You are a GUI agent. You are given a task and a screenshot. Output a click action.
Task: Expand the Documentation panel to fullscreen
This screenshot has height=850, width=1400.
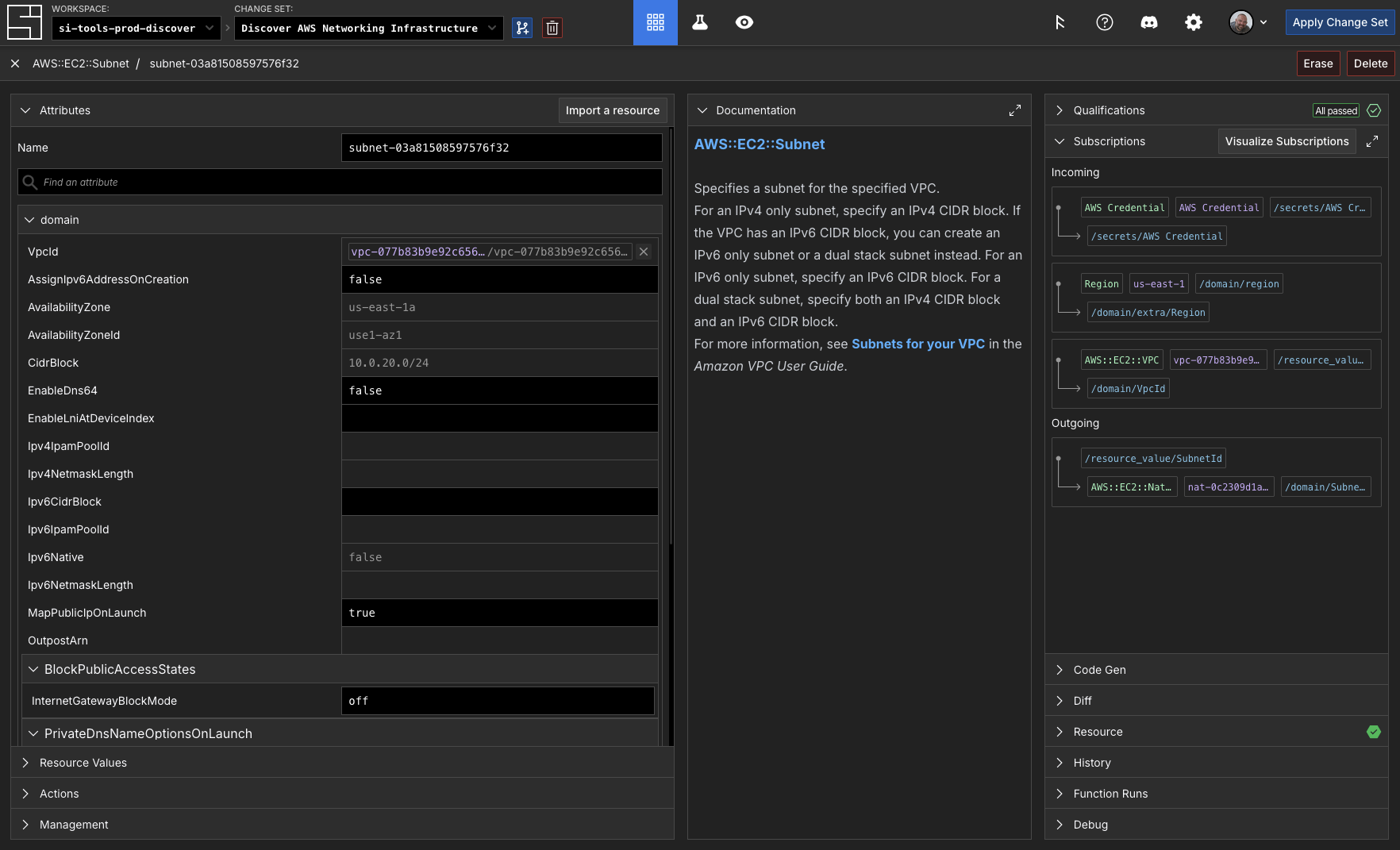[x=1014, y=110]
